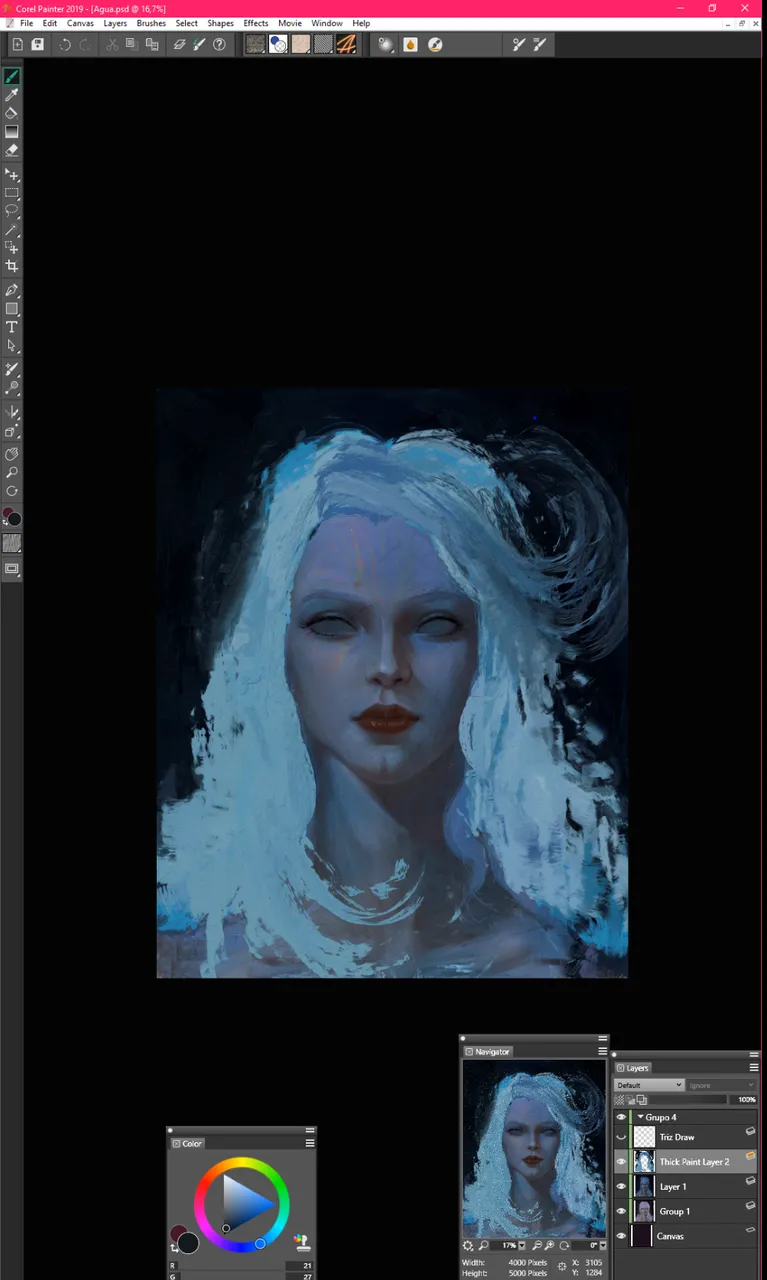Hide the Grupo 4 layer group
The height and width of the screenshot is (1280, 767).
[621, 1117]
